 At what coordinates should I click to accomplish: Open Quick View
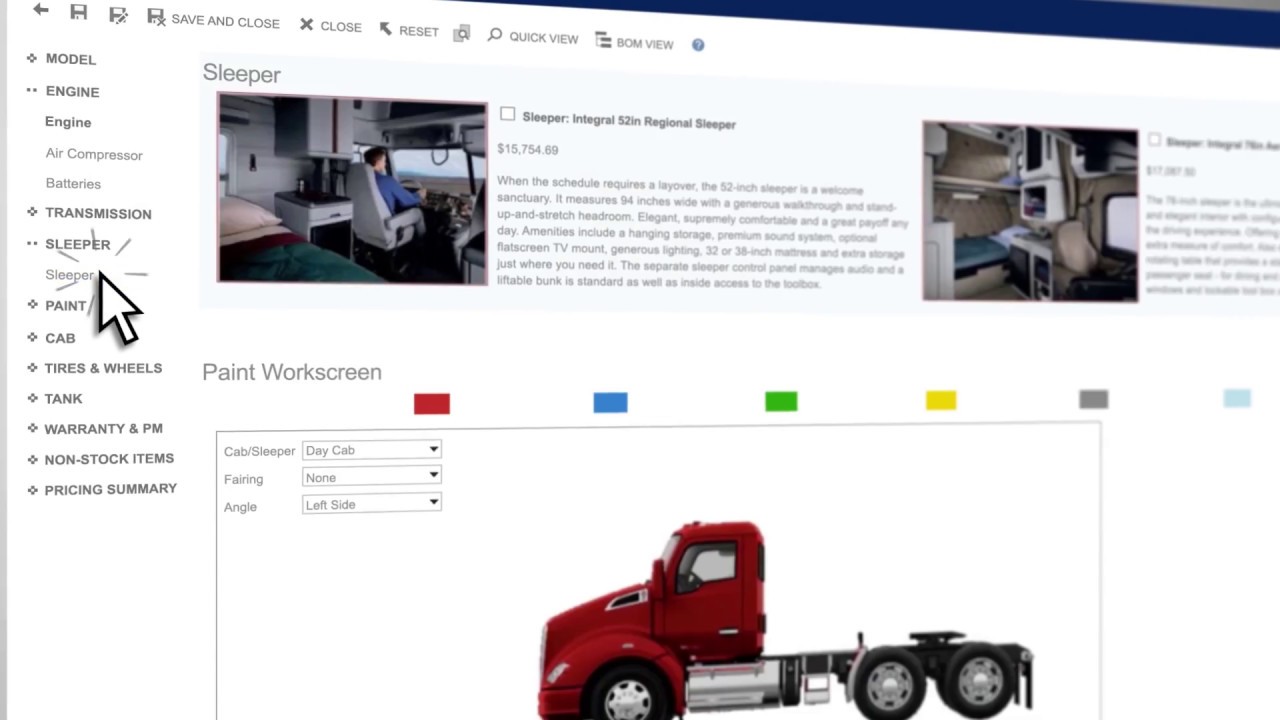tap(533, 37)
